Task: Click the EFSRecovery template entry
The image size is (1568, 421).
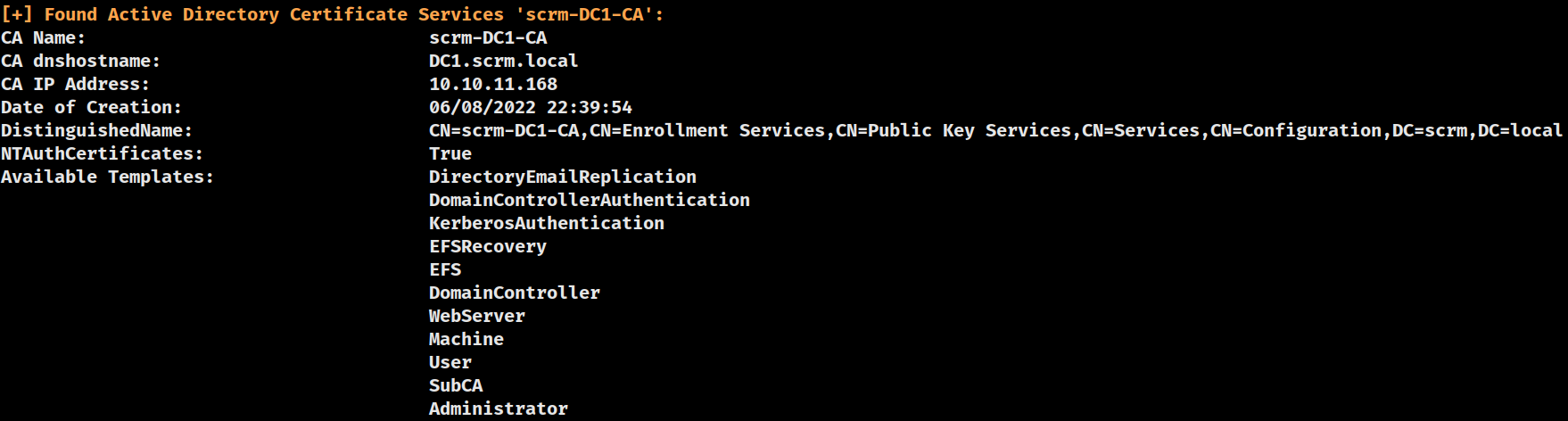Action: [x=488, y=246]
